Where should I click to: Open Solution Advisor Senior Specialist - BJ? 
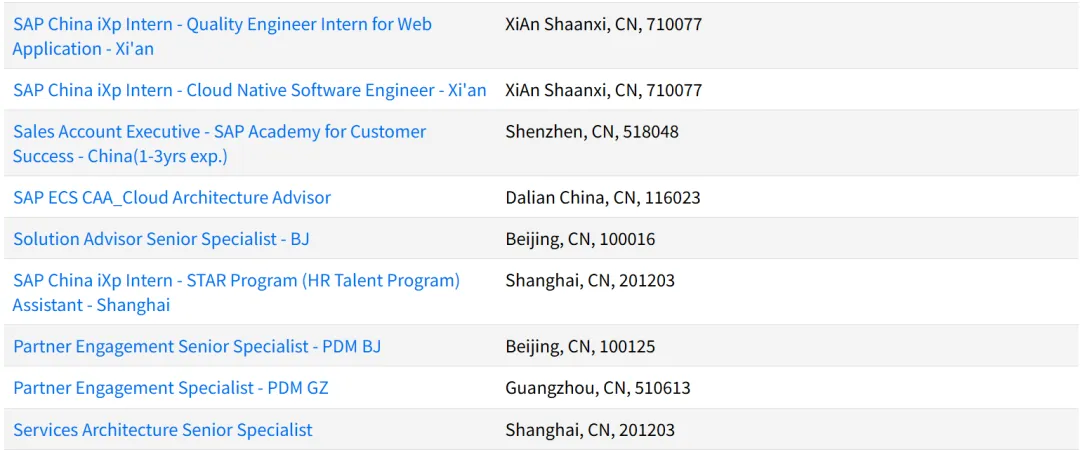161,239
